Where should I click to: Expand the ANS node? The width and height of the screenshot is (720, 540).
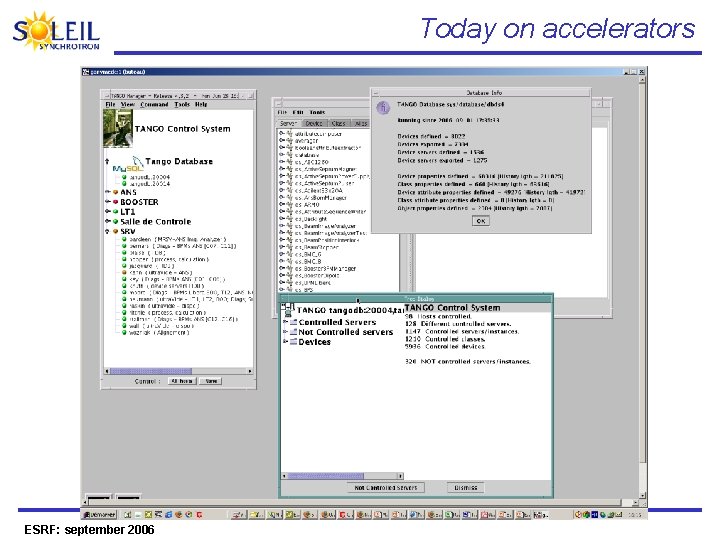click(x=107, y=192)
